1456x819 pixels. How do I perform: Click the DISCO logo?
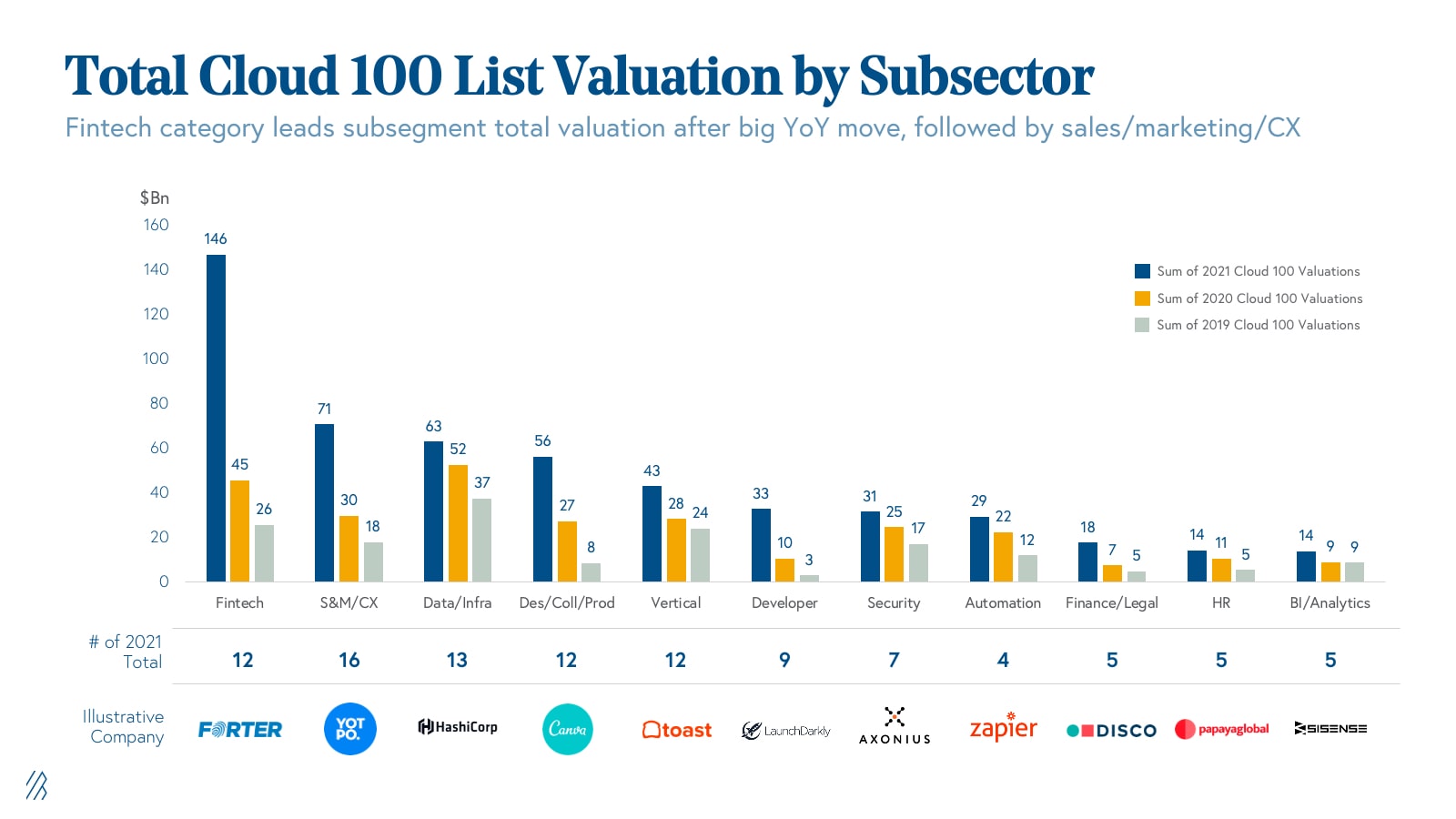point(1111,730)
